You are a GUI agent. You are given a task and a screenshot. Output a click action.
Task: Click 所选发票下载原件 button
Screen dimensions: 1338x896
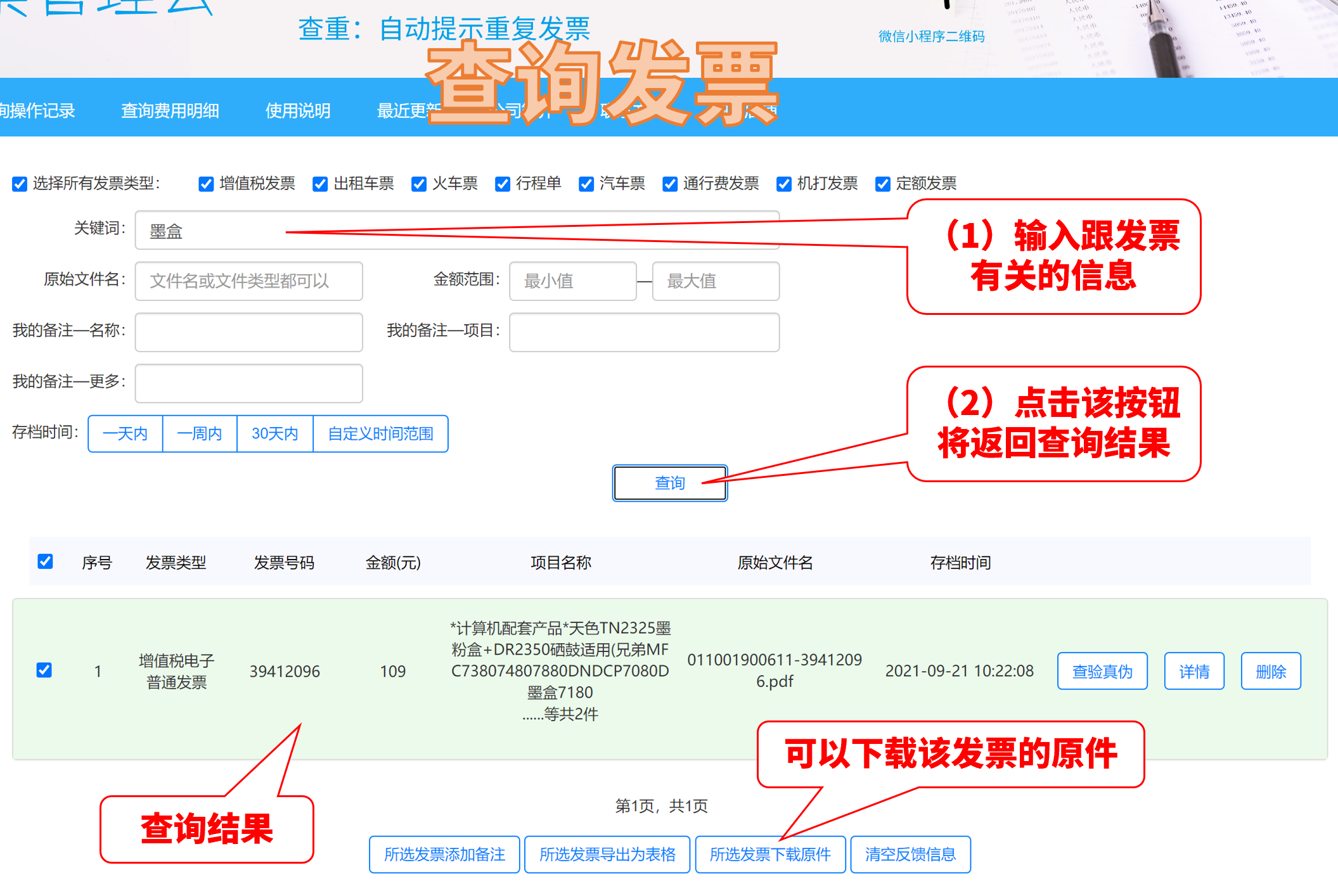[x=770, y=855]
